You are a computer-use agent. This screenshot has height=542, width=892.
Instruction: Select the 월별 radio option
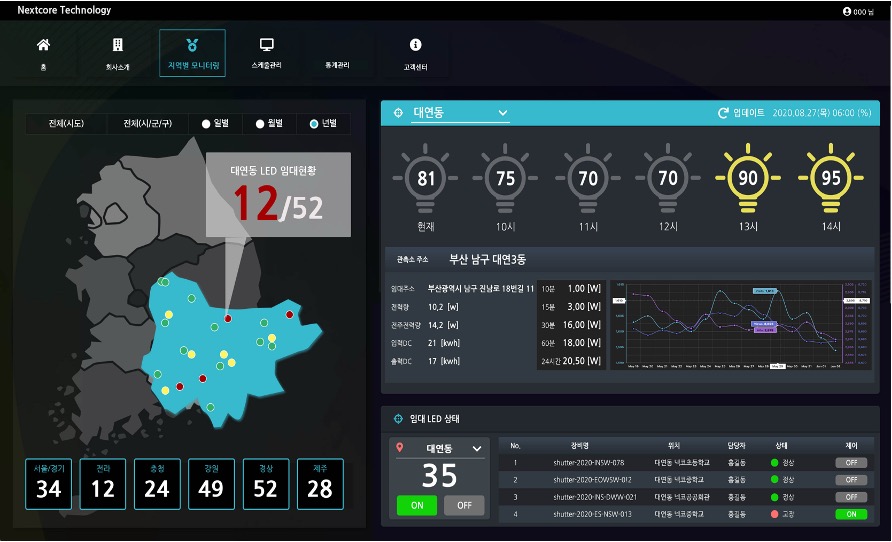[260, 124]
